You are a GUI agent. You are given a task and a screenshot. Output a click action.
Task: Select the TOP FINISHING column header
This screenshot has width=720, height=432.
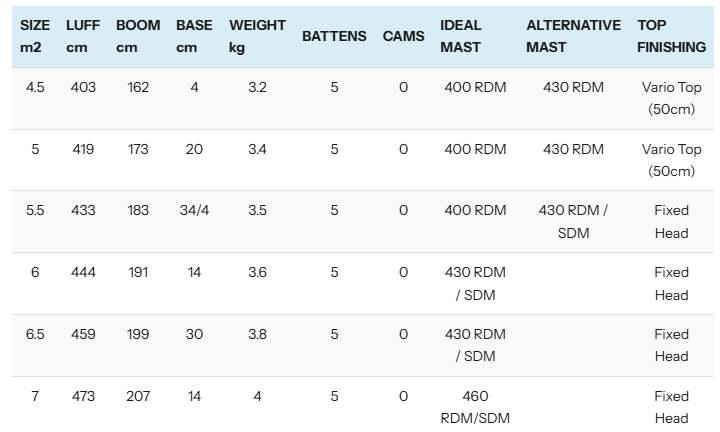(671, 36)
